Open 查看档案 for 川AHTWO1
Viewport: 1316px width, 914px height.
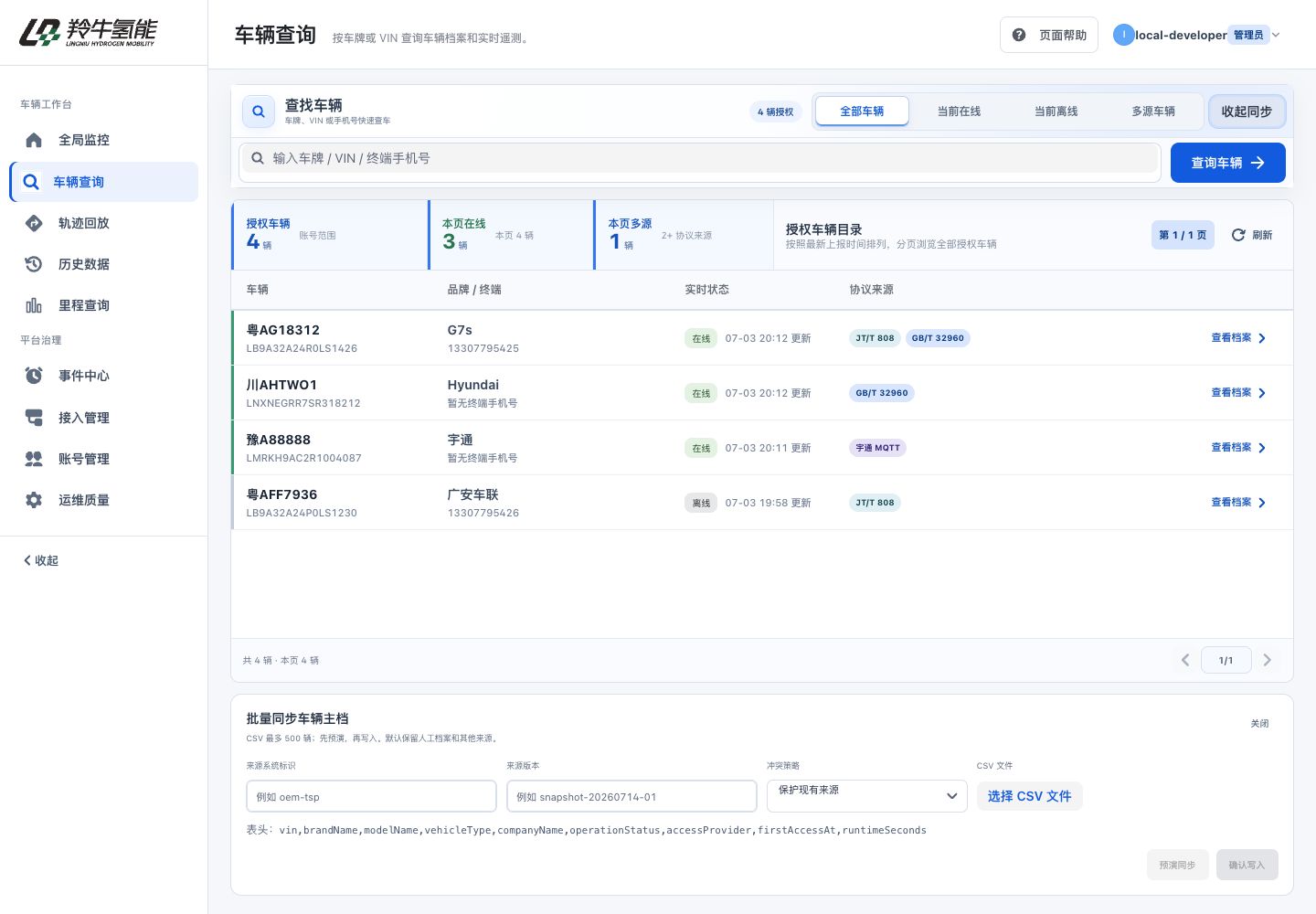point(1238,393)
